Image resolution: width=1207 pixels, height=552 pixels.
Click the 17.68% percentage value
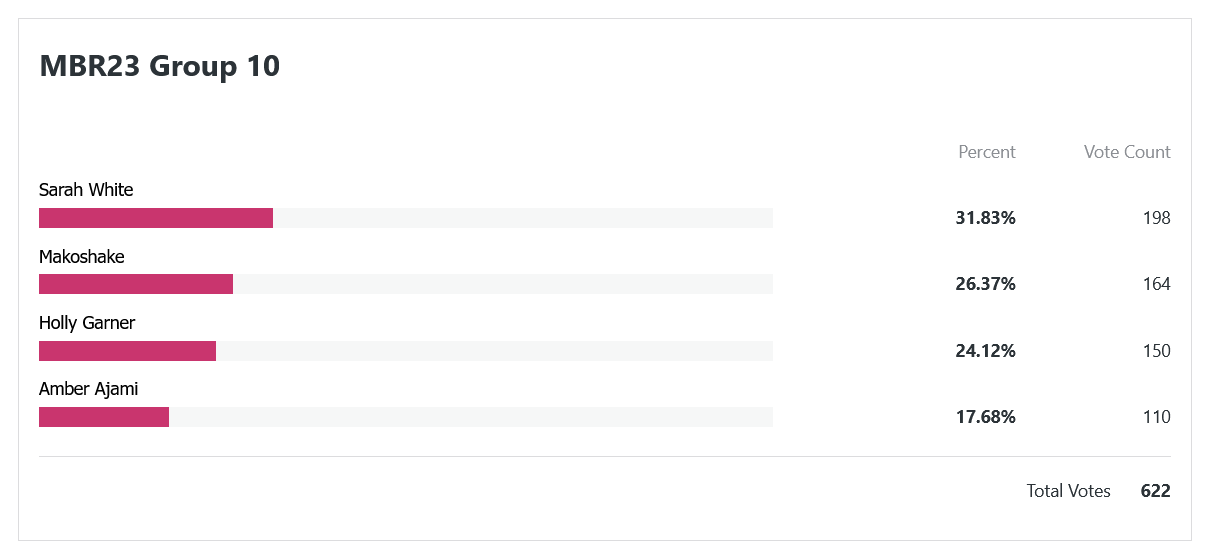(x=986, y=417)
